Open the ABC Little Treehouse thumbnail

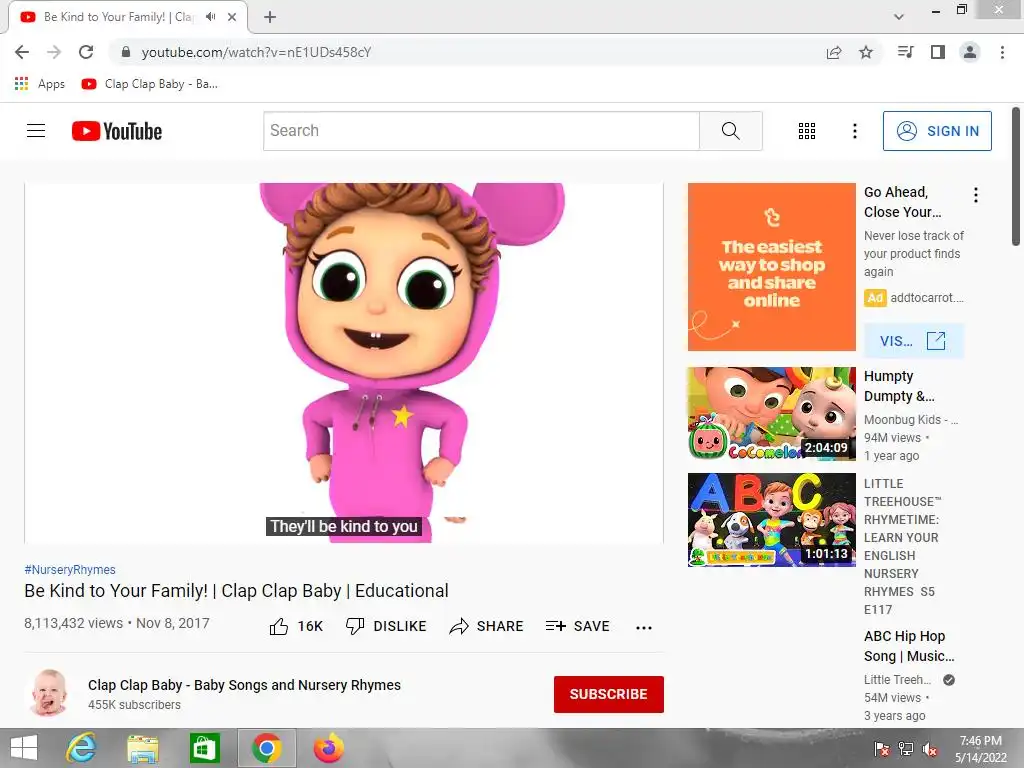tap(772, 520)
